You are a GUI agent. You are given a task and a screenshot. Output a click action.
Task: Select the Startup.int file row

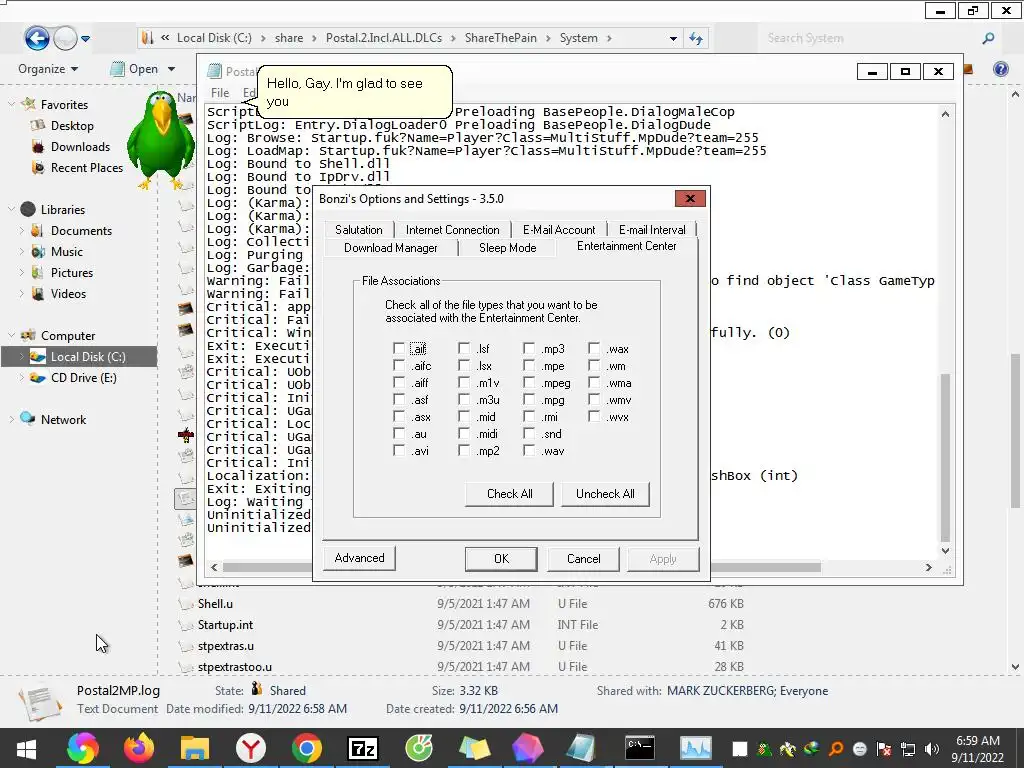coord(460,625)
